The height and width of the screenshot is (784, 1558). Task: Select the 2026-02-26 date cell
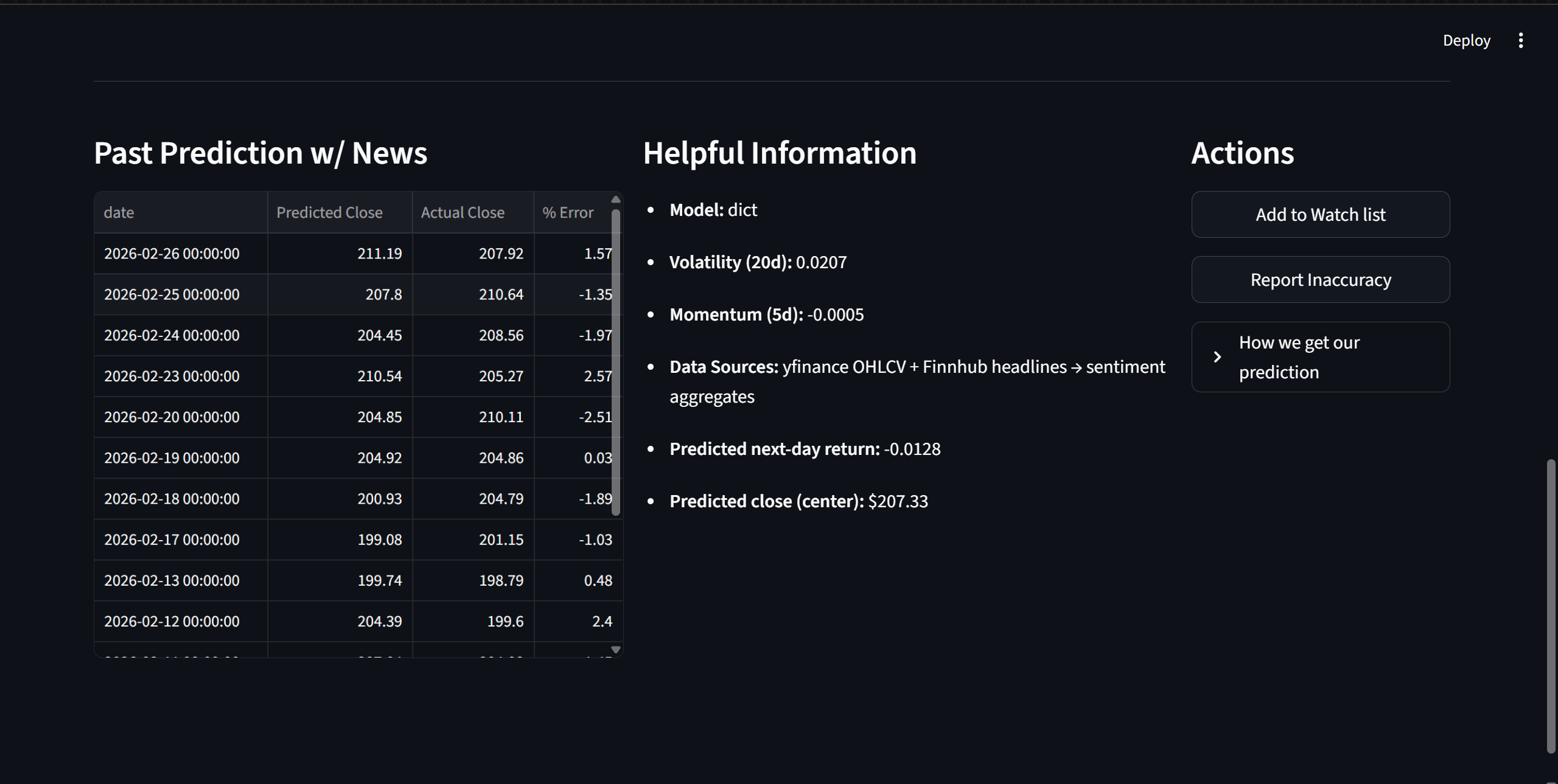(180, 254)
